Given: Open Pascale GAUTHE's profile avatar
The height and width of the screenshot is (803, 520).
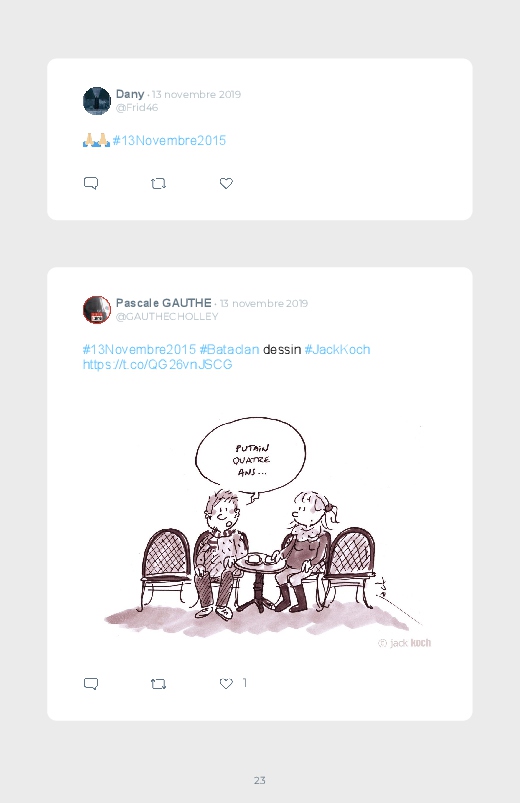Looking at the screenshot, I should 97,309.
